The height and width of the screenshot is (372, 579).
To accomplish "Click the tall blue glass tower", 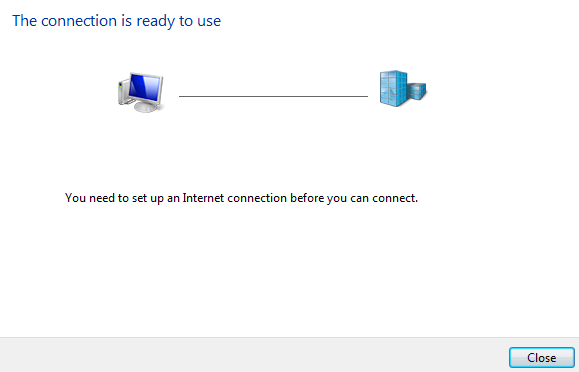I will 394,89.
